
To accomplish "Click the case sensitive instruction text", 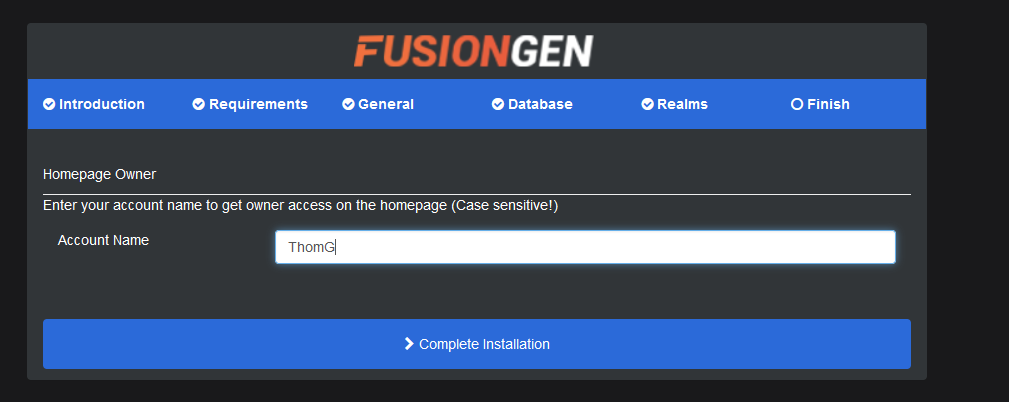I will [x=300, y=206].
